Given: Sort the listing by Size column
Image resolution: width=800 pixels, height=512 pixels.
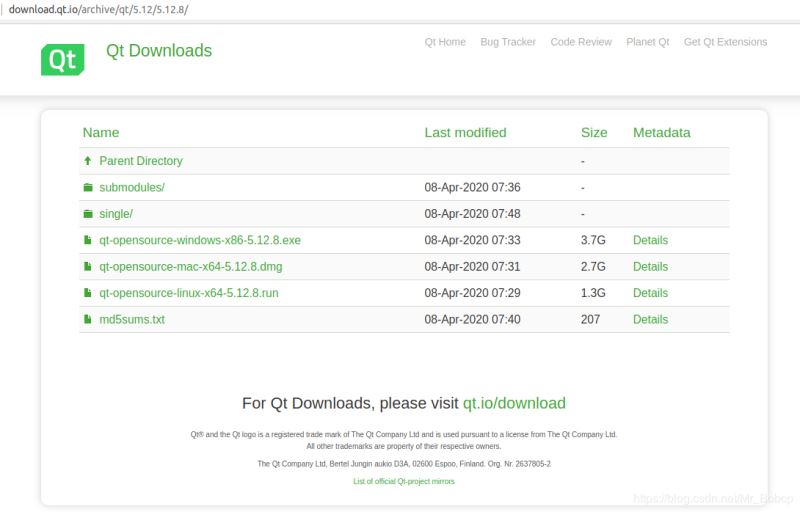Looking at the screenshot, I should 594,133.
